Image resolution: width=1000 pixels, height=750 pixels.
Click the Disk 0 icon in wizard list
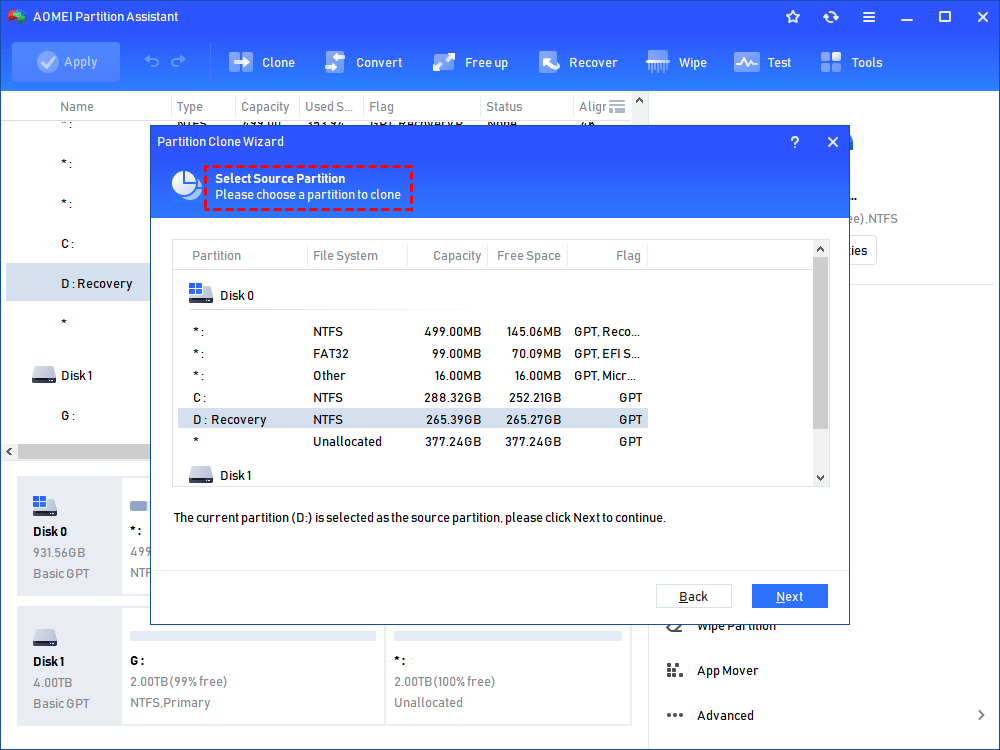click(x=201, y=293)
